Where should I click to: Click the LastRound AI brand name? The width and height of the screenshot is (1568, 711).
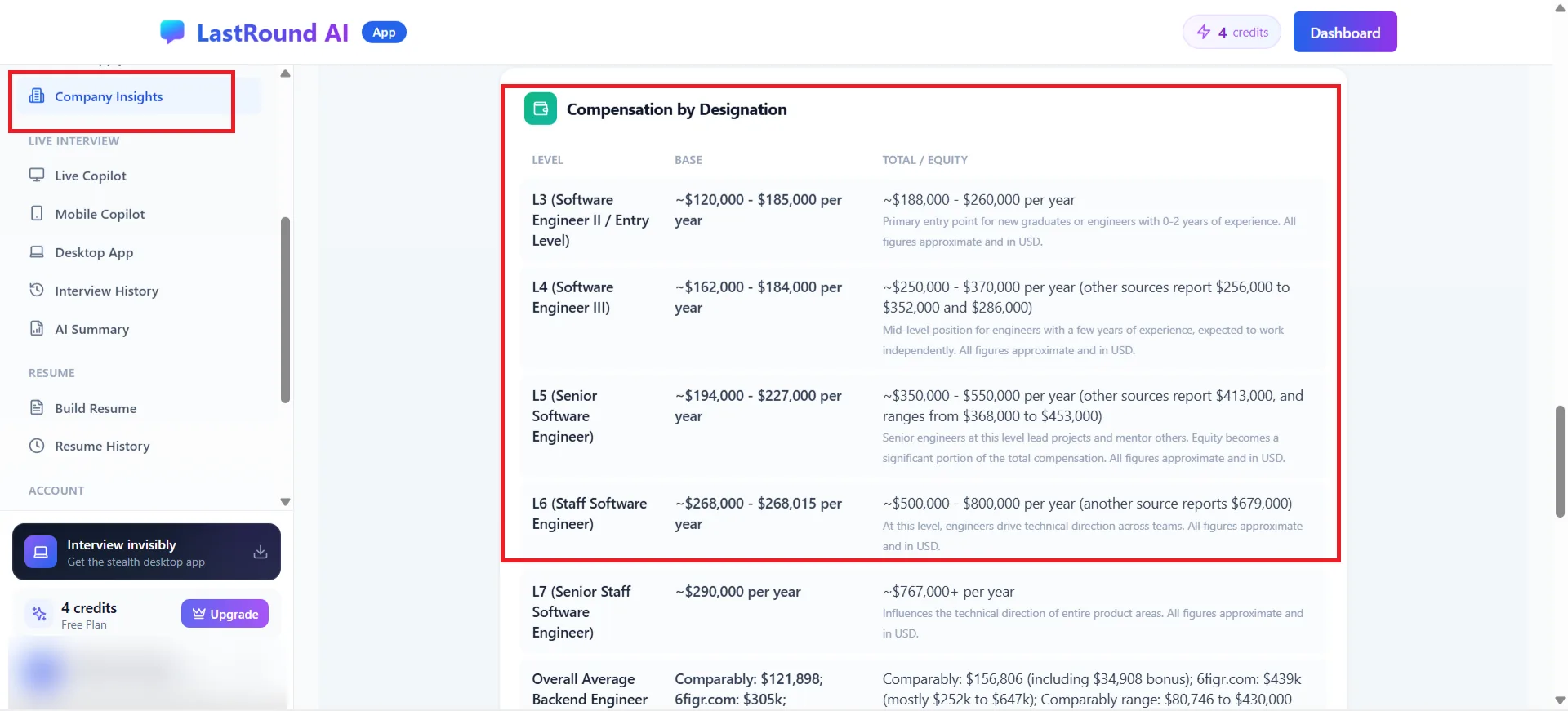click(273, 33)
